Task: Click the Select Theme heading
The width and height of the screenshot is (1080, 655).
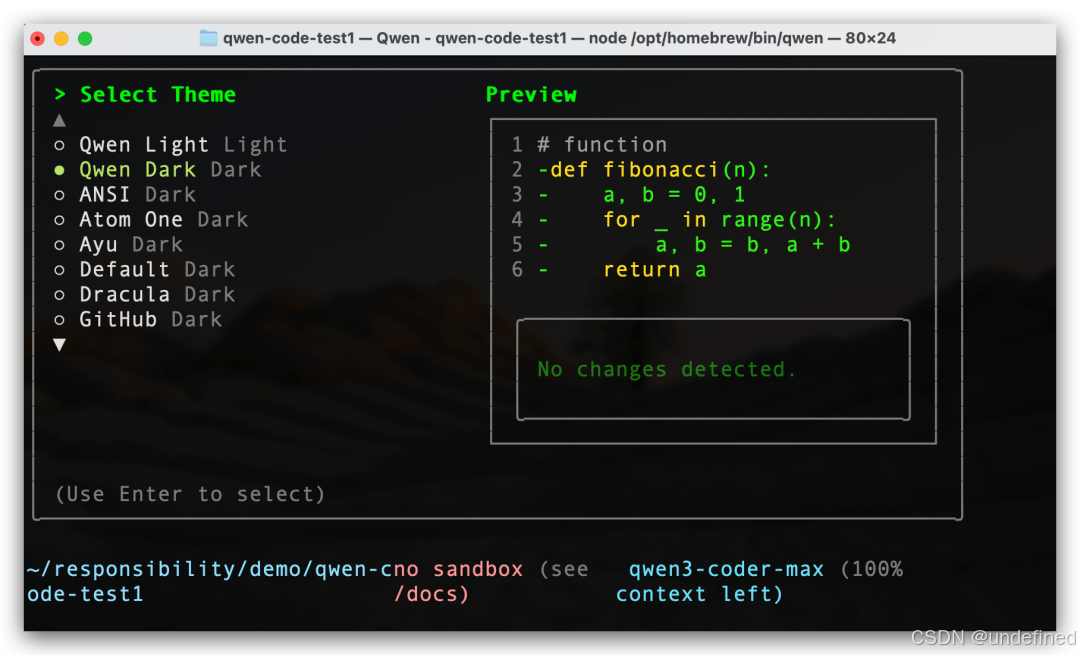Action: (158, 94)
